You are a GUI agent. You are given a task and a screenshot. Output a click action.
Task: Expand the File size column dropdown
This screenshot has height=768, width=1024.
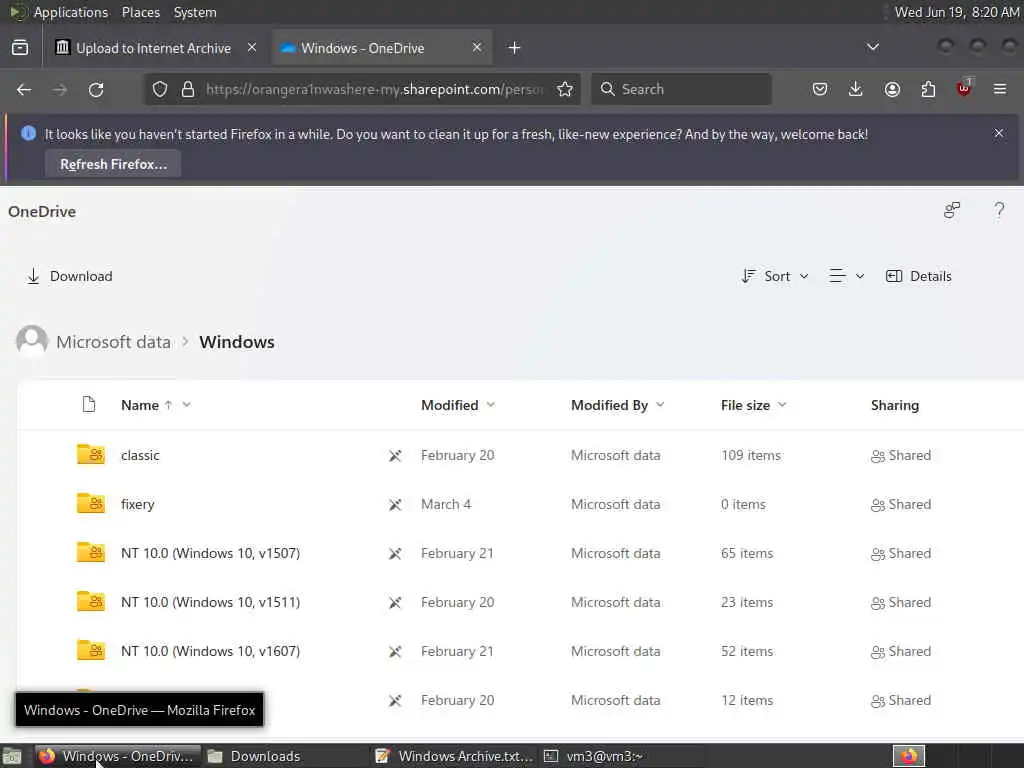coord(782,405)
